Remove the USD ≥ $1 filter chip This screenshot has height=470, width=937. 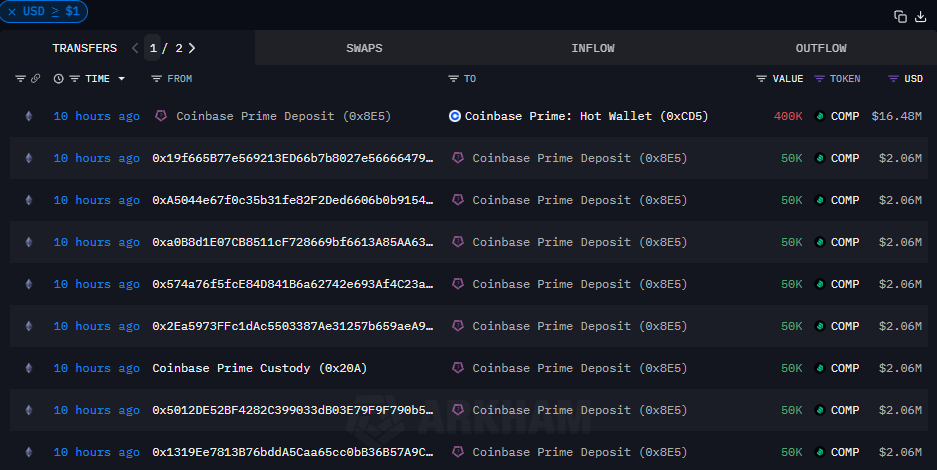tap(12, 12)
